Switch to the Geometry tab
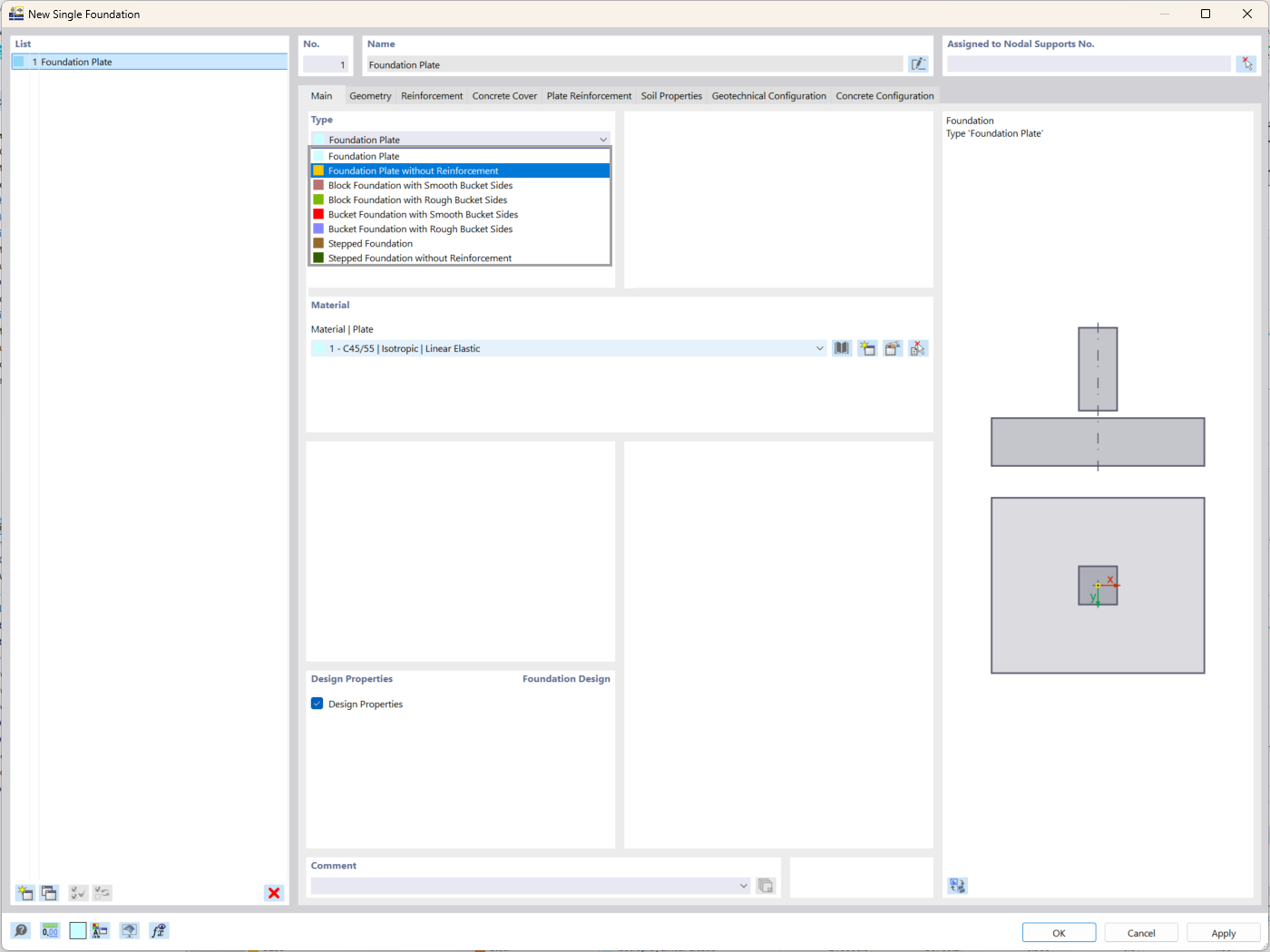This screenshot has width=1270, height=952. (x=370, y=95)
